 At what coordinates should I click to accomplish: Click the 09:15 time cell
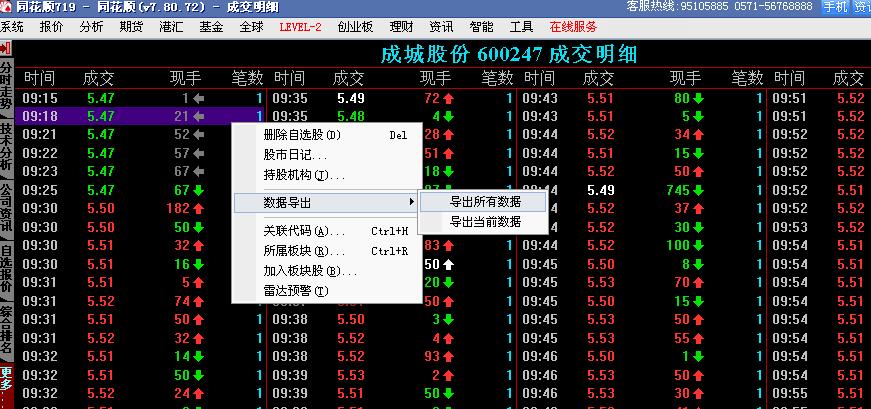tap(39, 98)
